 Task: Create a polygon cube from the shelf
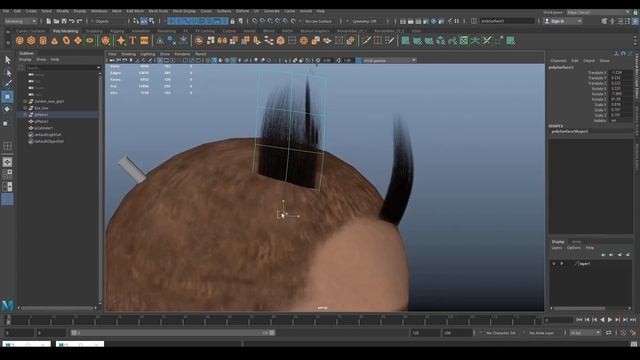click(31, 40)
